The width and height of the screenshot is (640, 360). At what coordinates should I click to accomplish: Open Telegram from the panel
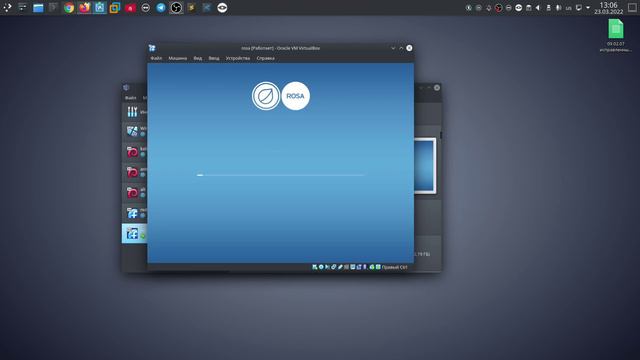click(161, 7)
